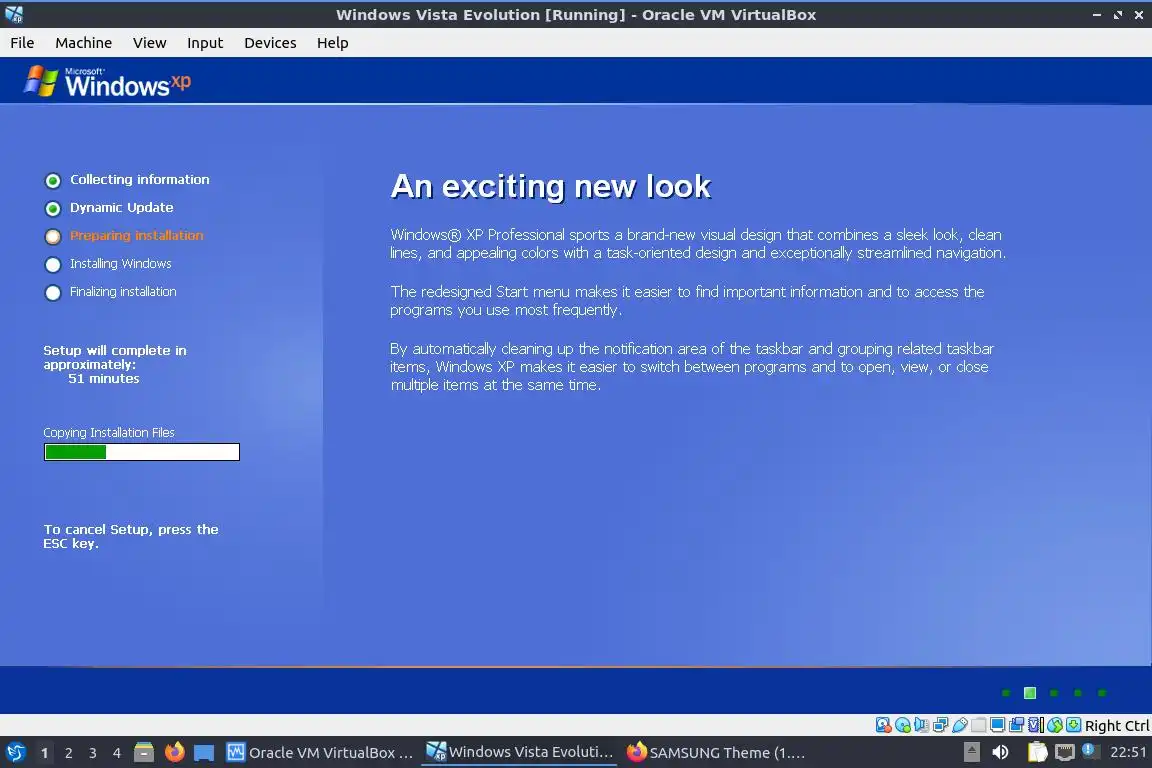Image resolution: width=1152 pixels, height=768 pixels.
Task: Open the Lubuntu start menu bird icon
Action: point(15,752)
